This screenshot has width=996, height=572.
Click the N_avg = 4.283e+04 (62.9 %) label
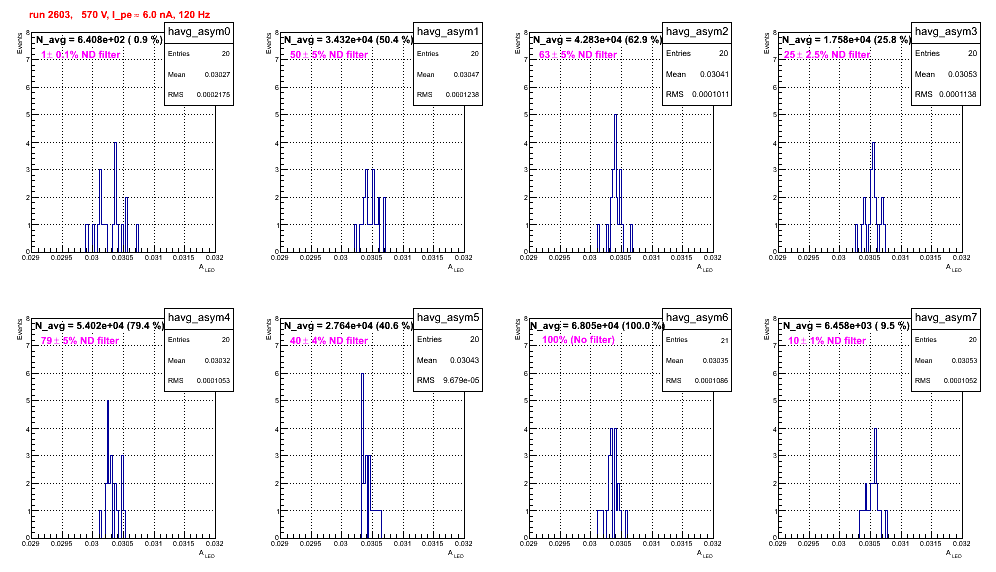click(597, 40)
